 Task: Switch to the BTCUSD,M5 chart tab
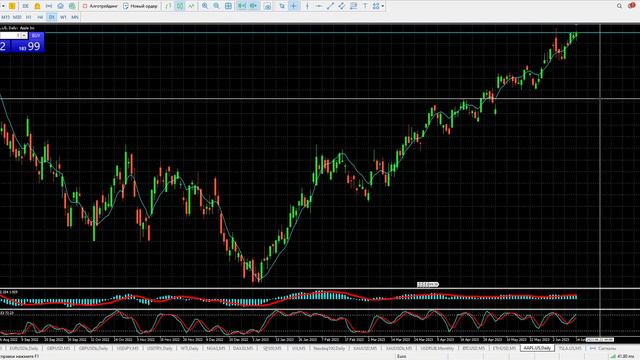tap(473, 348)
